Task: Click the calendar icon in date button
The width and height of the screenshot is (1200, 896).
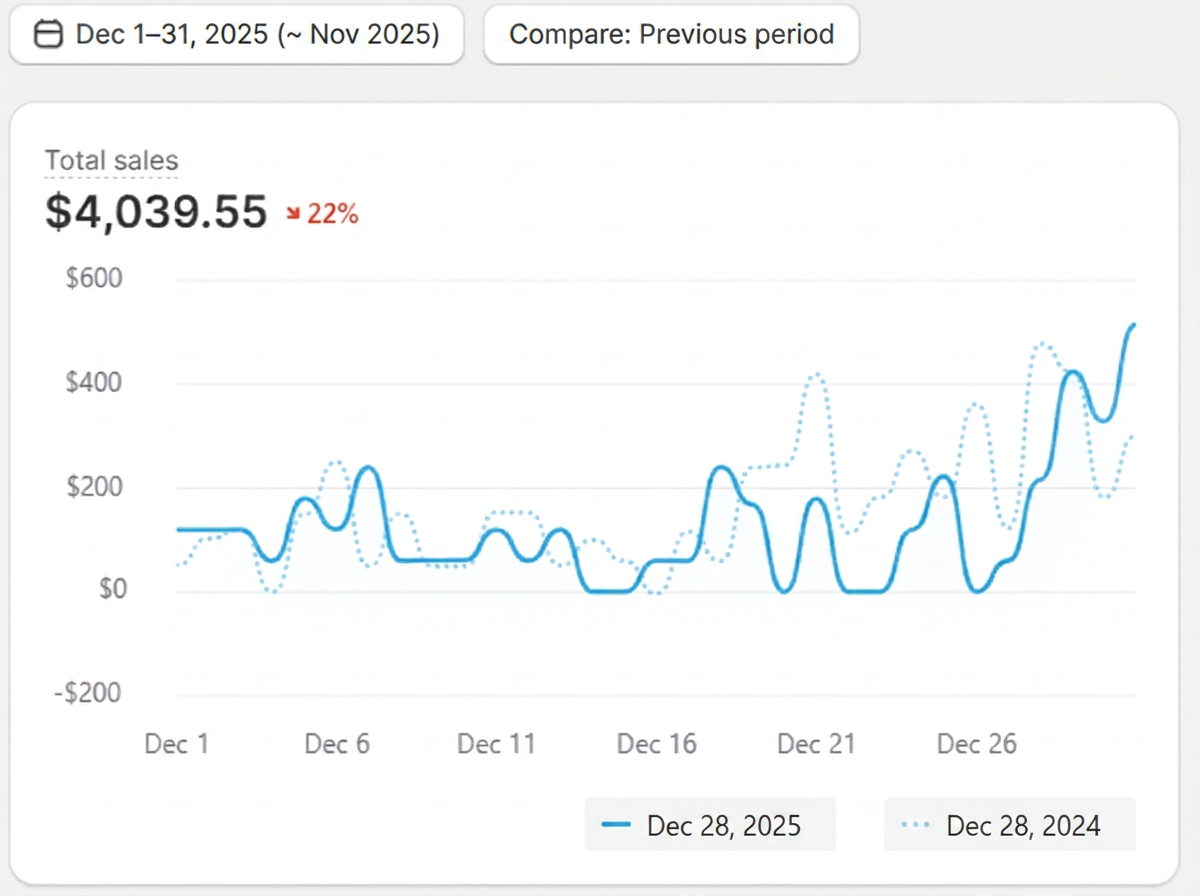Action: click(x=48, y=35)
